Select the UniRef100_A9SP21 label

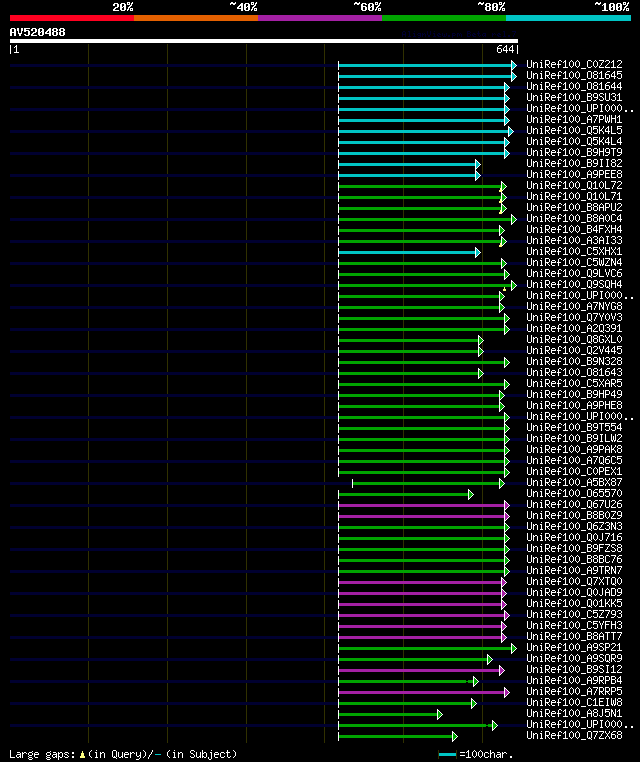(x=574, y=647)
